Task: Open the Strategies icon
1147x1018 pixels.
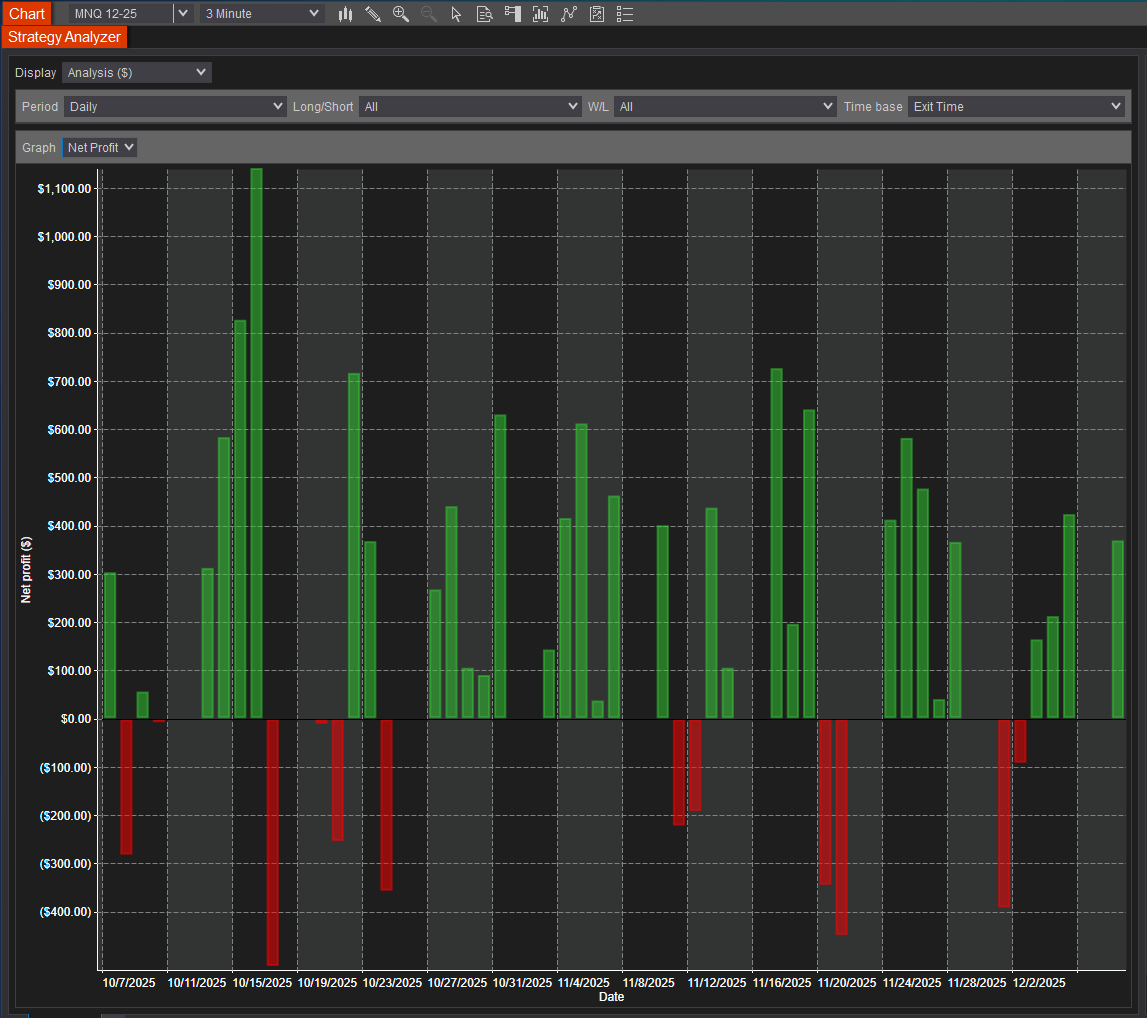Action: (x=597, y=14)
